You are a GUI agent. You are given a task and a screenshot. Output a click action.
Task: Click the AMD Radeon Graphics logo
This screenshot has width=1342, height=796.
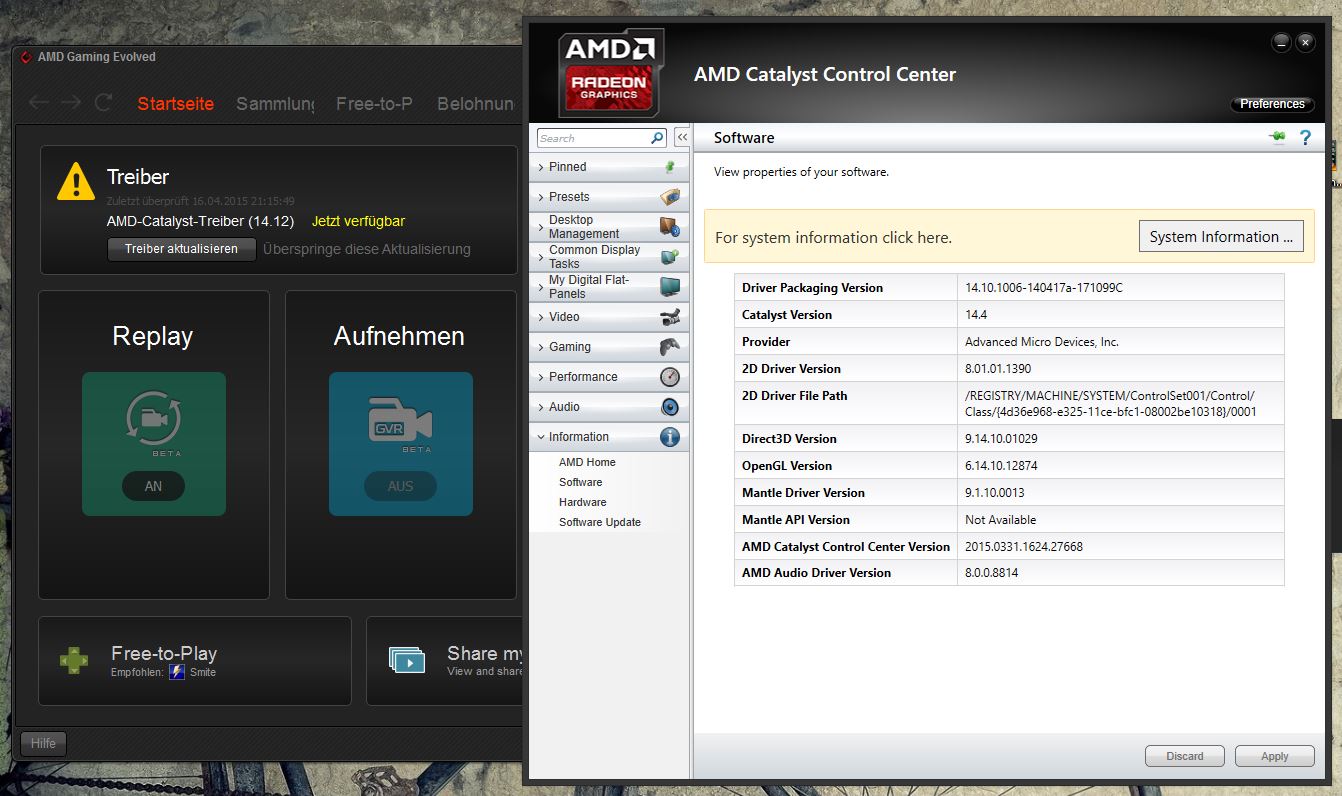click(610, 73)
